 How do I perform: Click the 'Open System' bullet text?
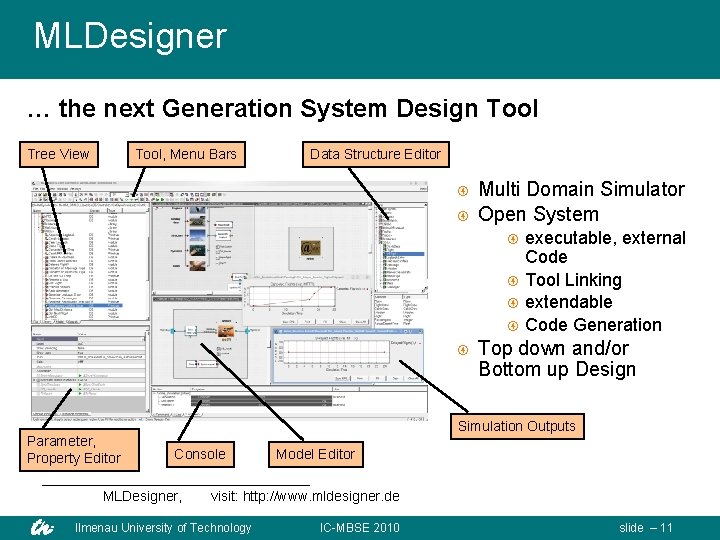coord(538,214)
